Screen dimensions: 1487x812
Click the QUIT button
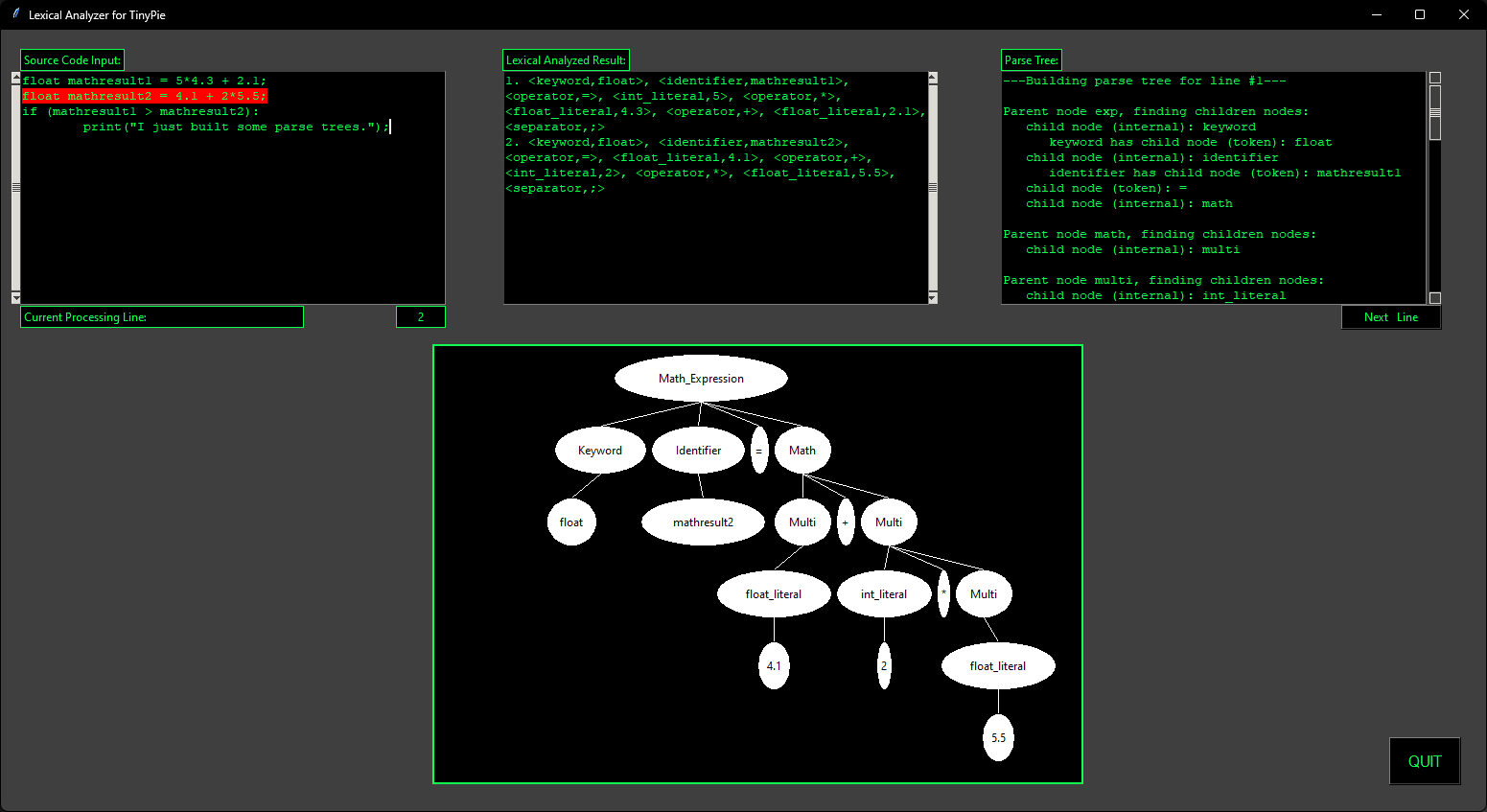pos(1425,761)
